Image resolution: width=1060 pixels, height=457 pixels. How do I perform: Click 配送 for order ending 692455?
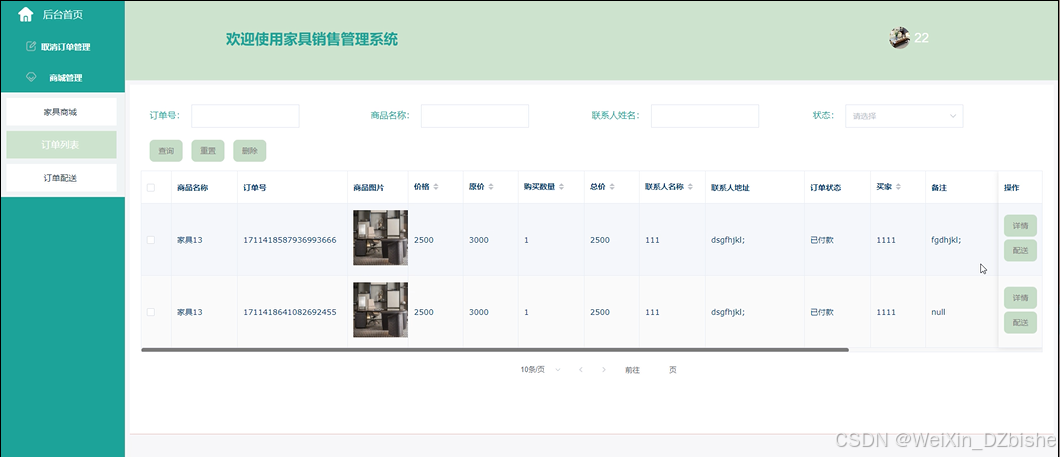[1020, 322]
